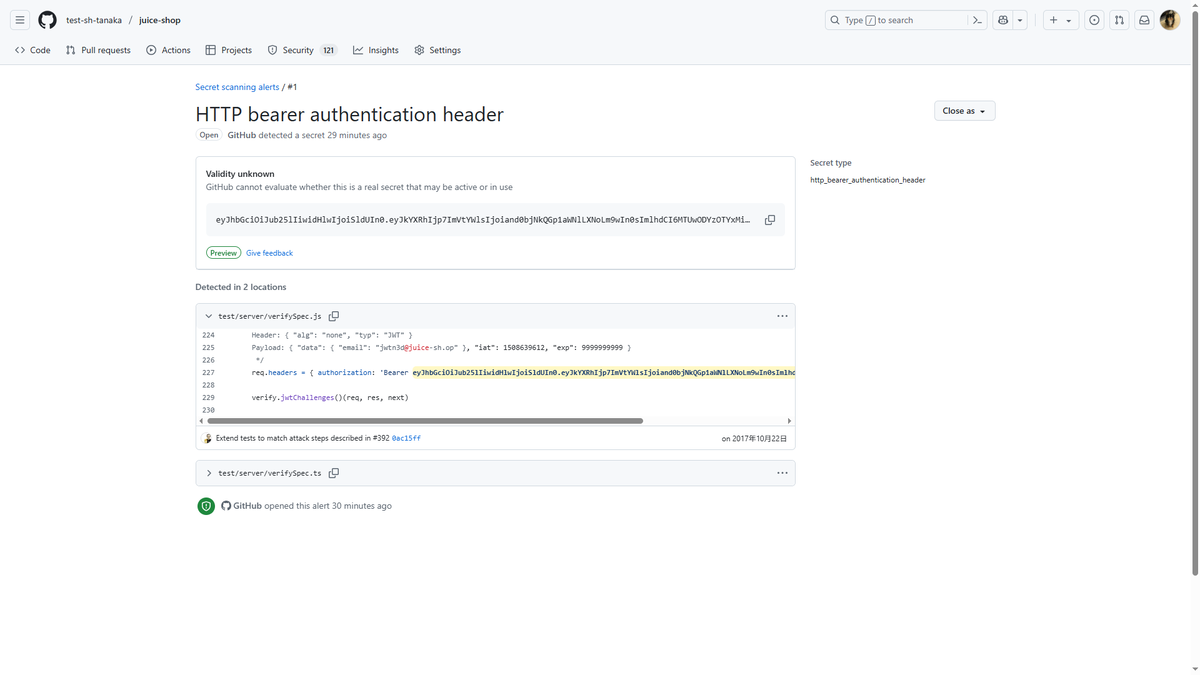
Task: Open the issues icon in header
Action: pyautogui.click(x=1094, y=20)
